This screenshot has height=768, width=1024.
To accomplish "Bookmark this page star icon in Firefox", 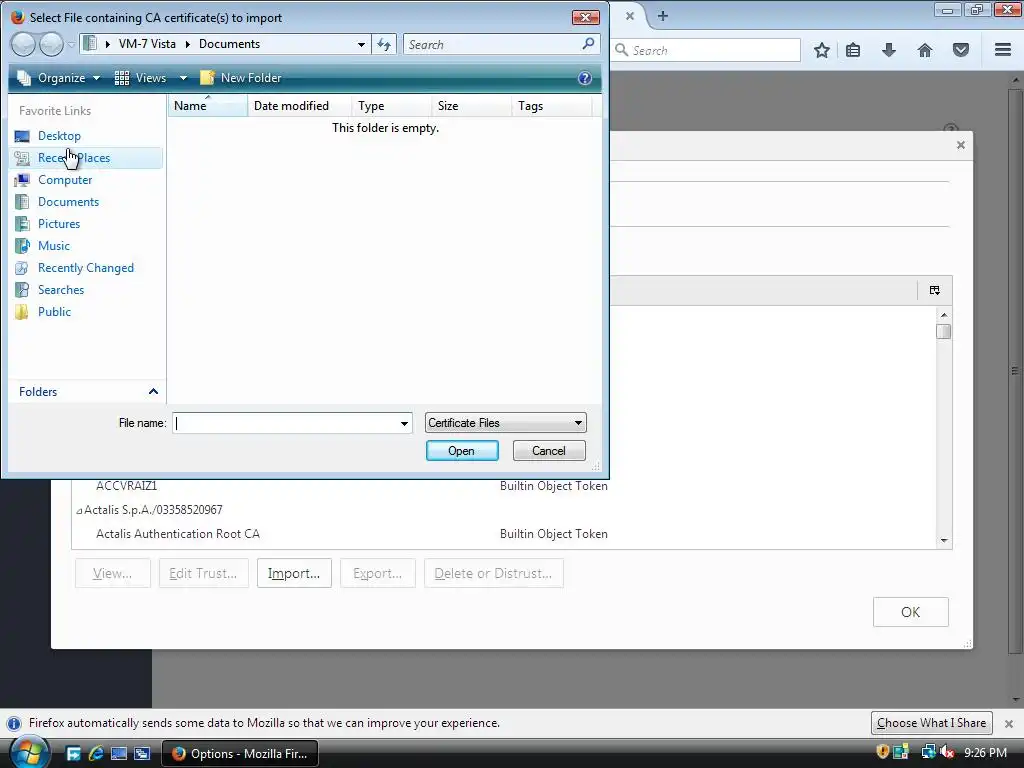I will pyautogui.click(x=822, y=50).
